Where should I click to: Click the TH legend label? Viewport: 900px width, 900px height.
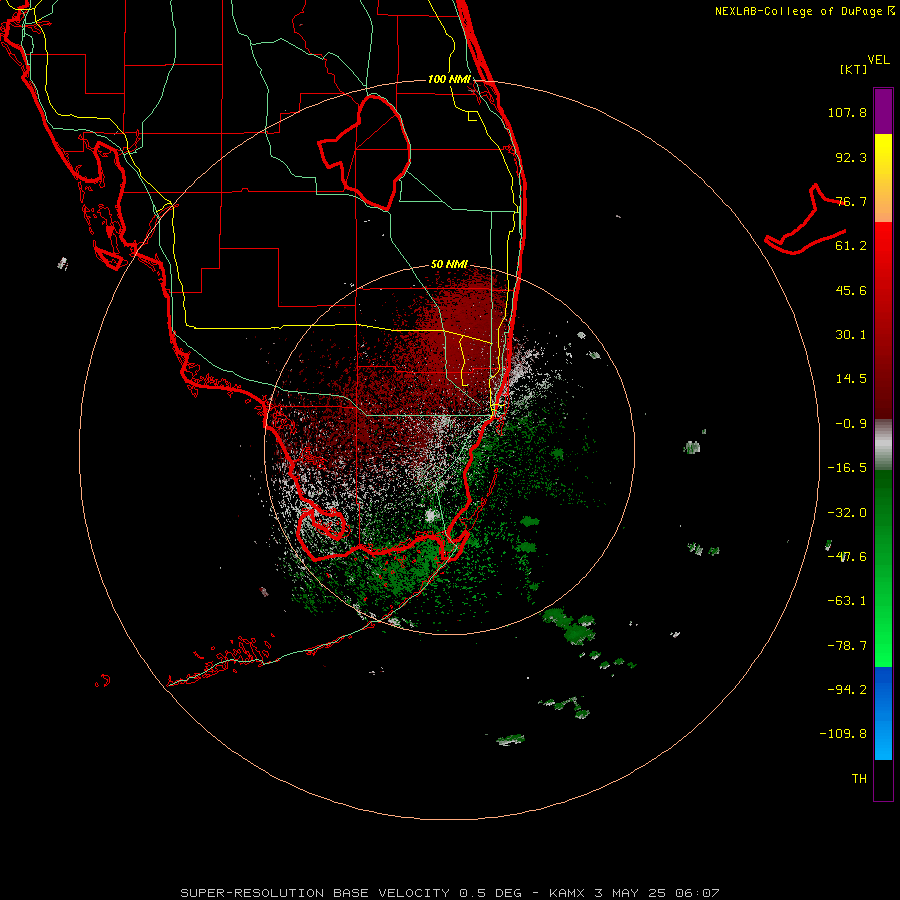pos(859,779)
